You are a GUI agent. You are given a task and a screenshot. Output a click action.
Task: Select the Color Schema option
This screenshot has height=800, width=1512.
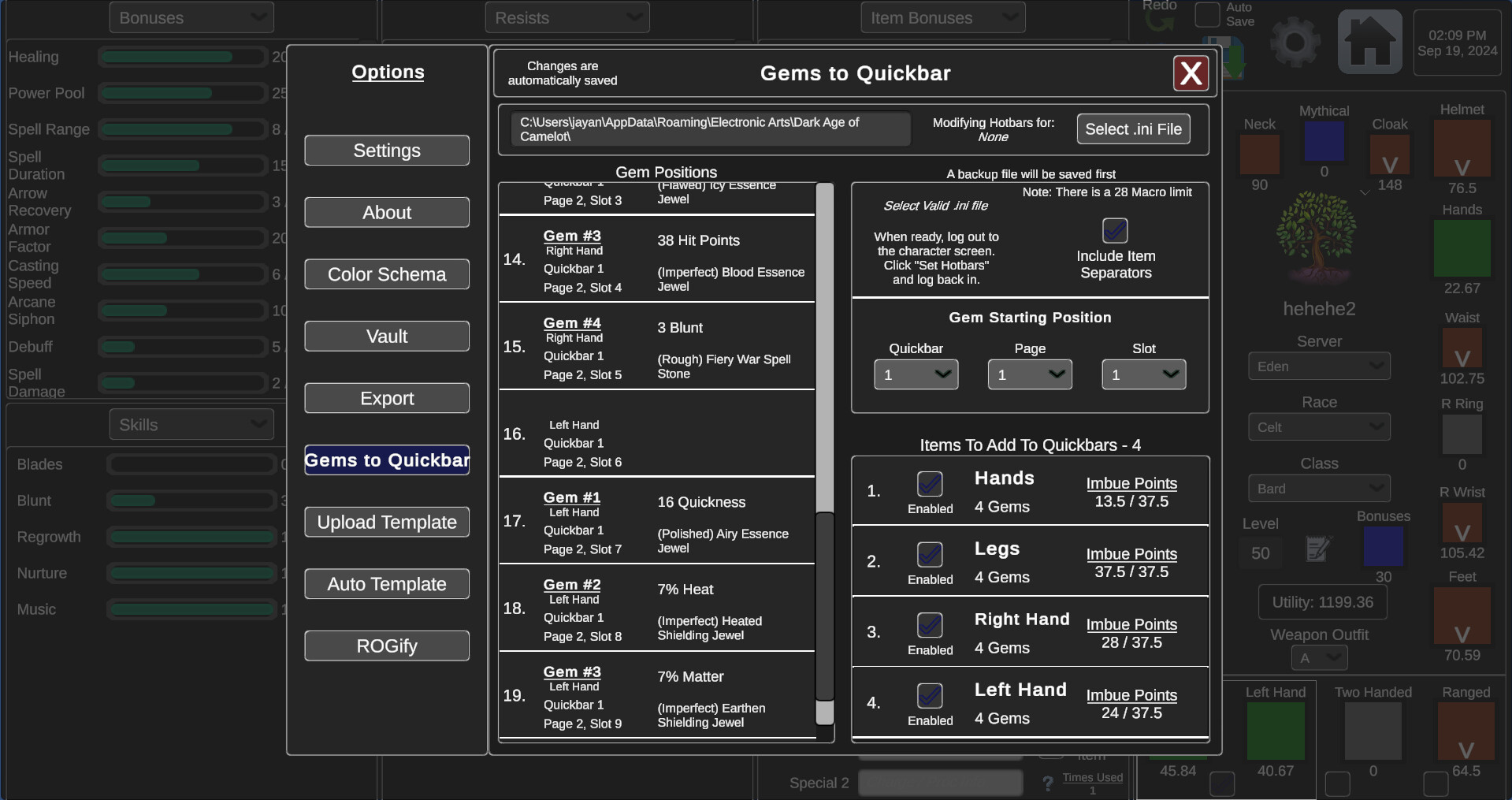click(386, 273)
